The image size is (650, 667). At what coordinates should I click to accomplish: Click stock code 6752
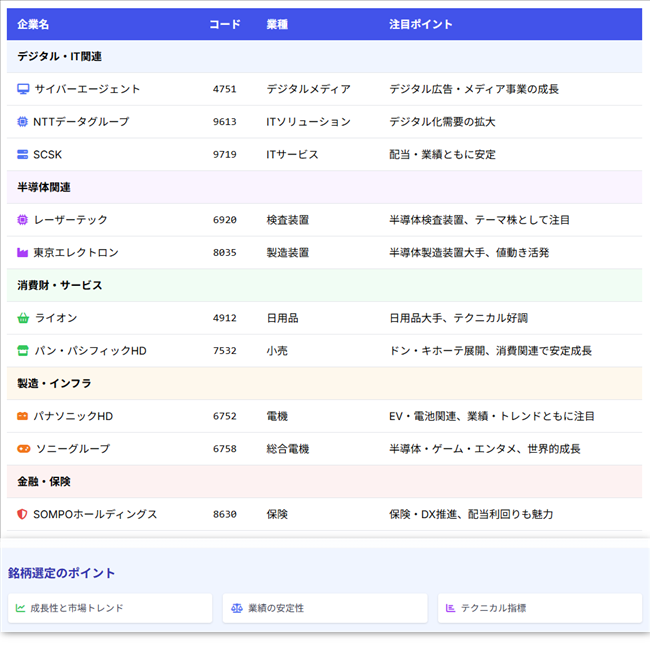pos(225,416)
